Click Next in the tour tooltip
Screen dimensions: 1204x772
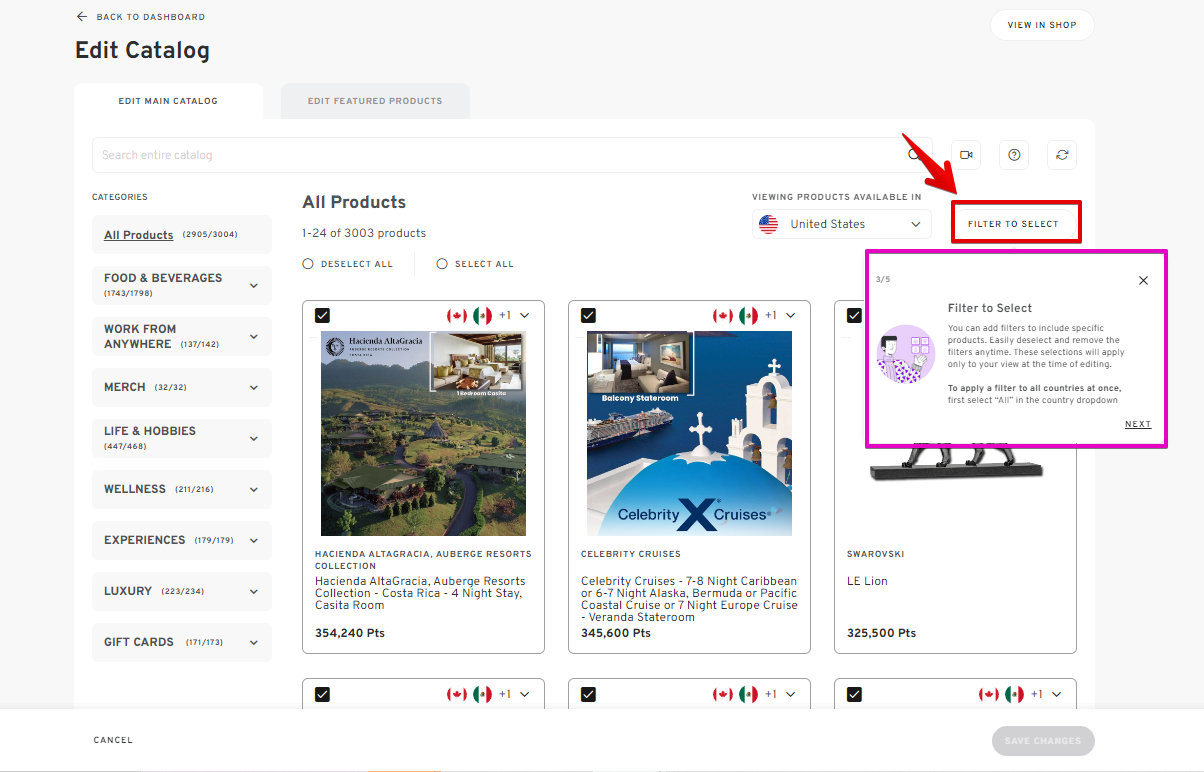1137,424
